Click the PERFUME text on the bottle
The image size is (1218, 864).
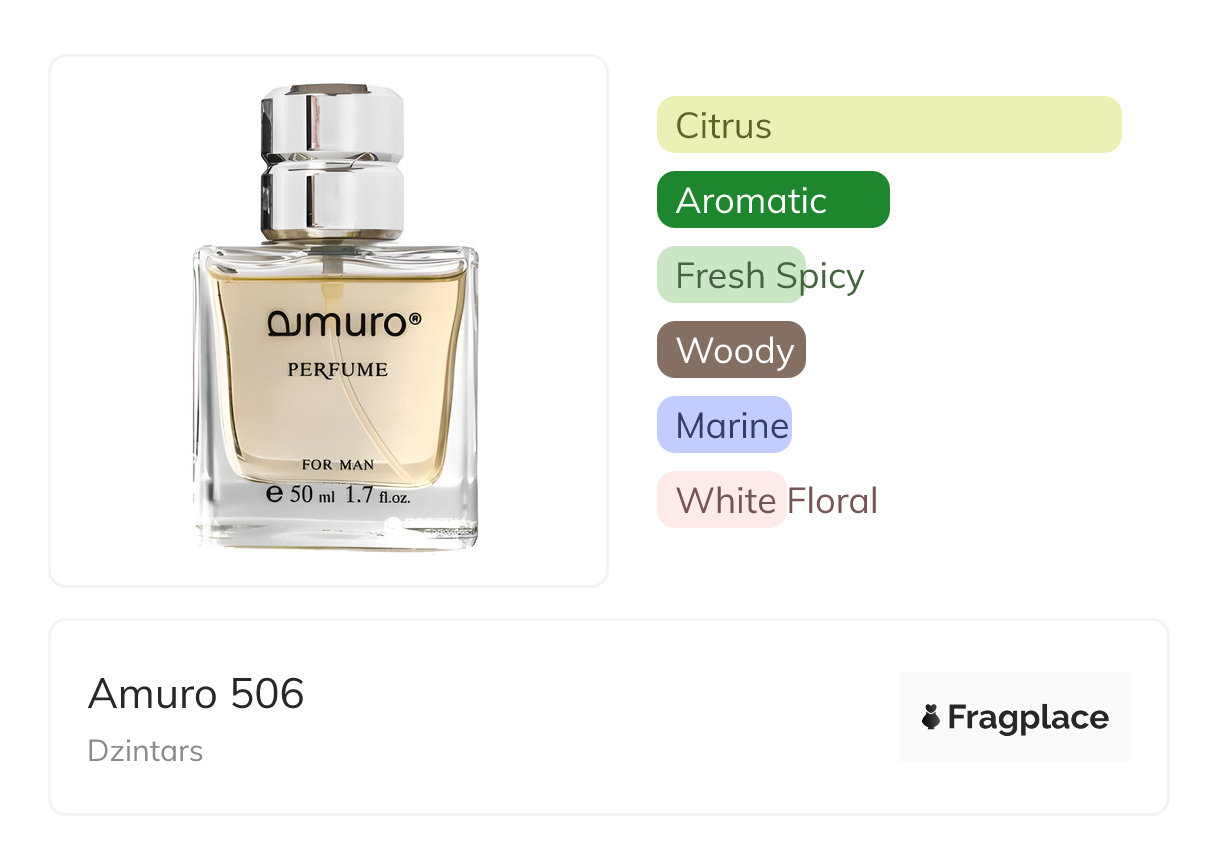(338, 369)
